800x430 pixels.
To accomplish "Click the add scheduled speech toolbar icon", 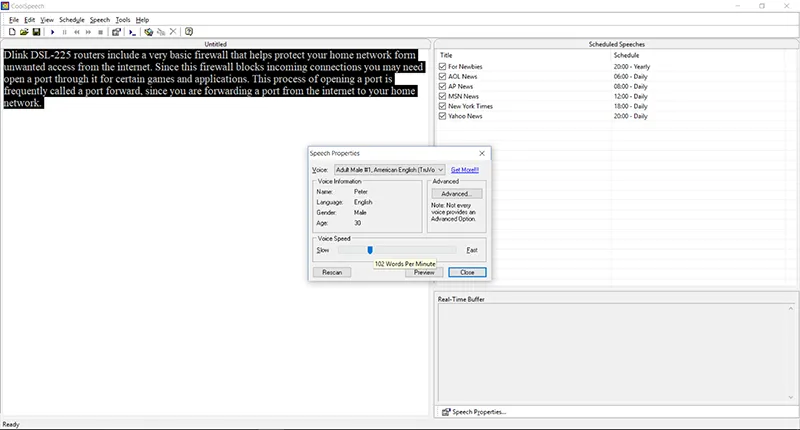I will [149, 32].
